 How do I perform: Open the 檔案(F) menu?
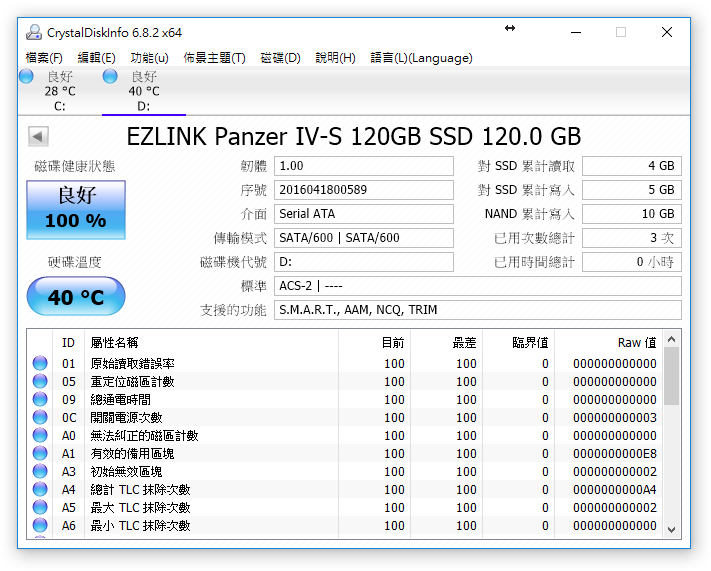pyautogui.click(x=44, y=58)
